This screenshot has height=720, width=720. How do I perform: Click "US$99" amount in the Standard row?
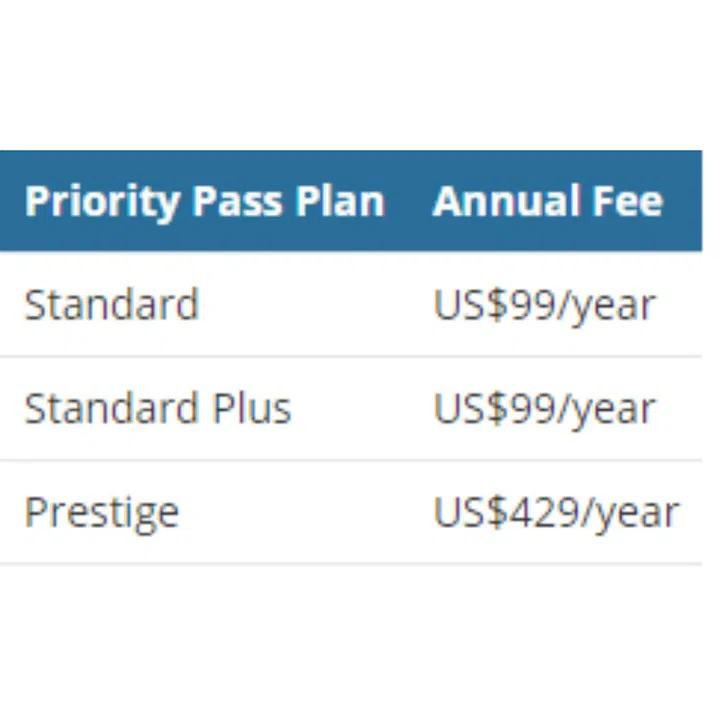484,305
